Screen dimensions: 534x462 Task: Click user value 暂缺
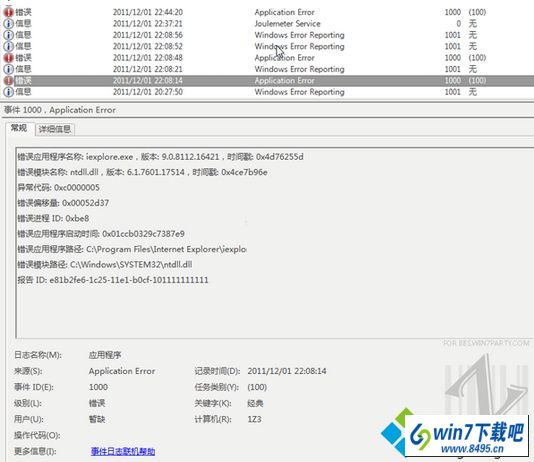[97, 419]
